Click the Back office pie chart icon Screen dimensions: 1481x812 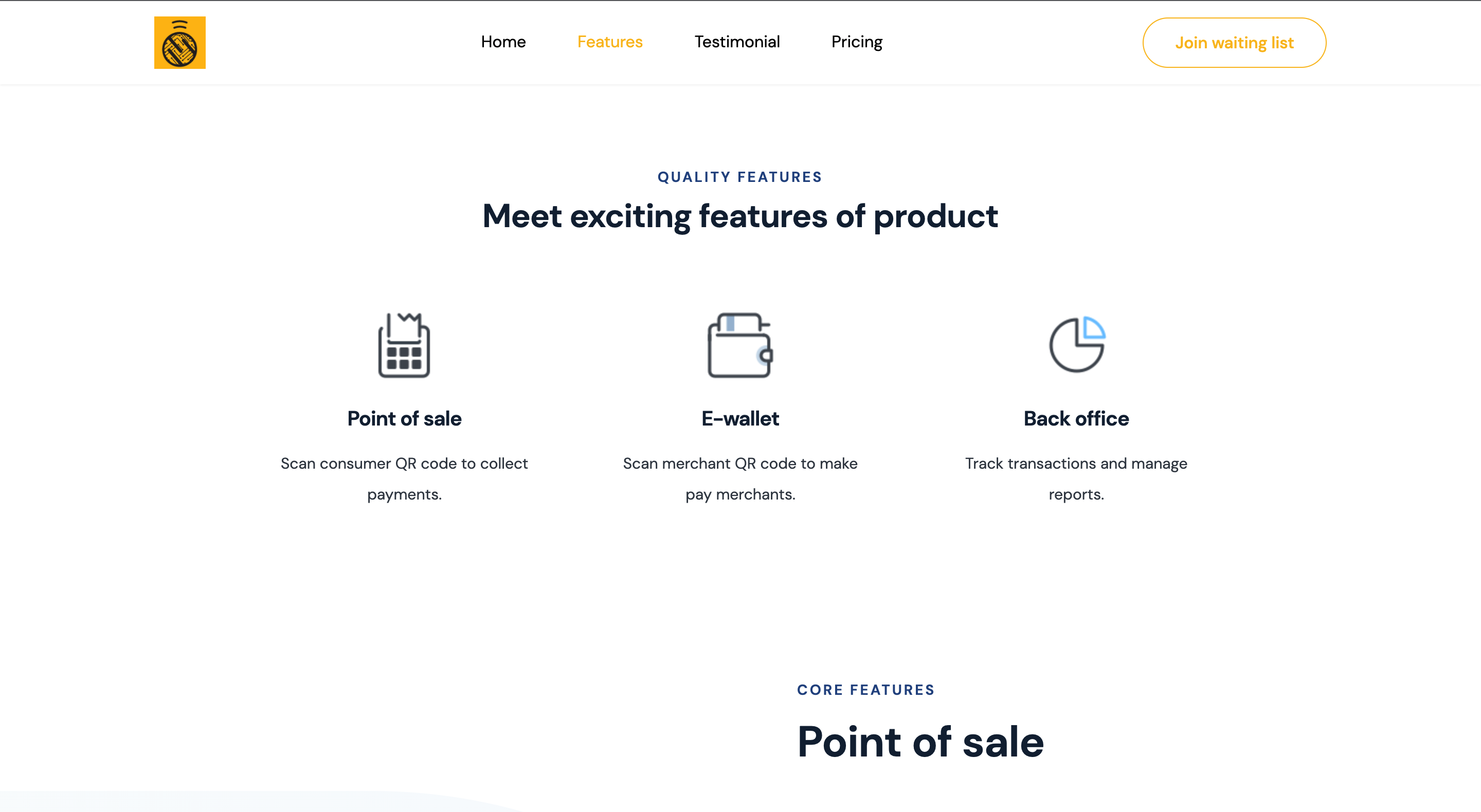(1077, 344)
